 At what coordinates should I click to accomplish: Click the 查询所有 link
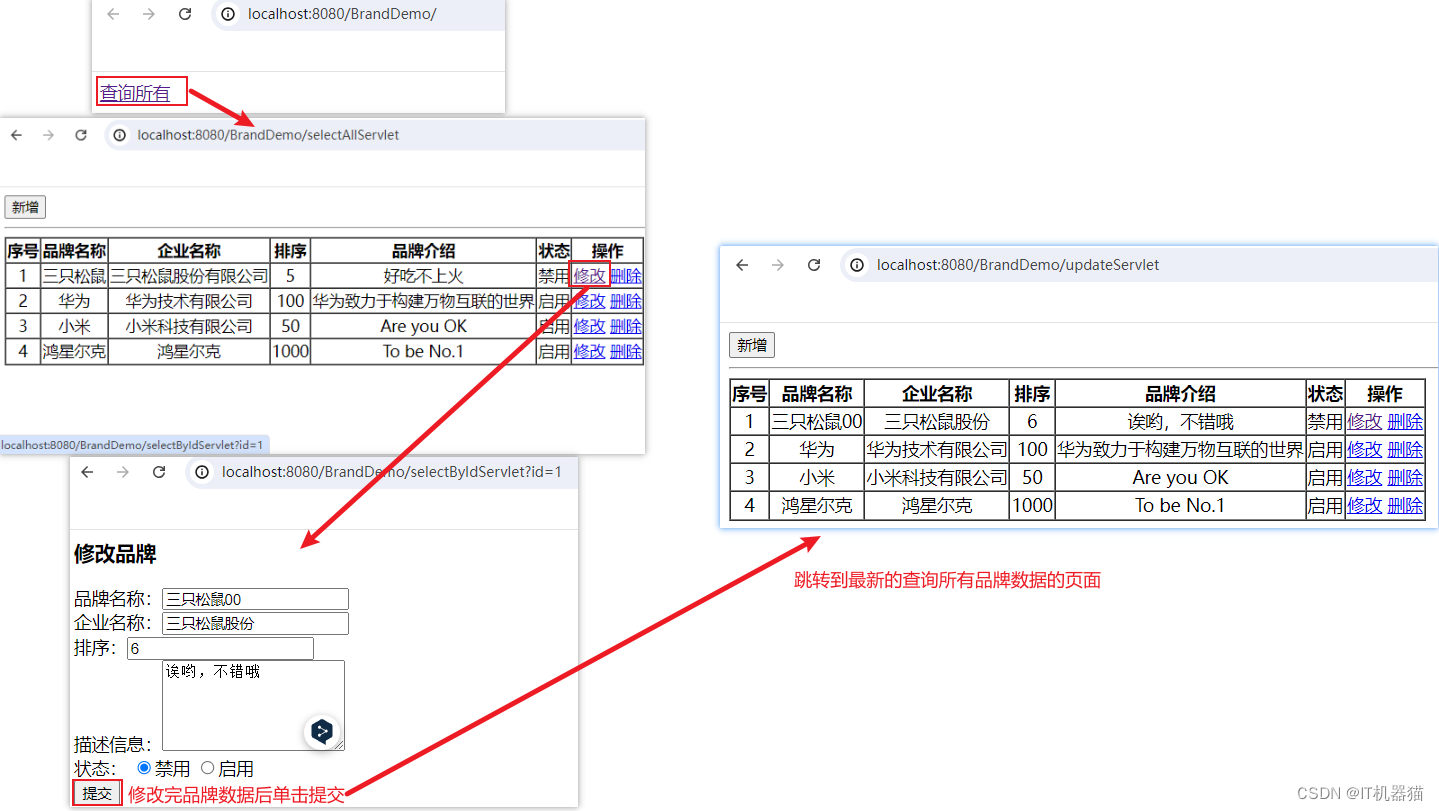135,93
